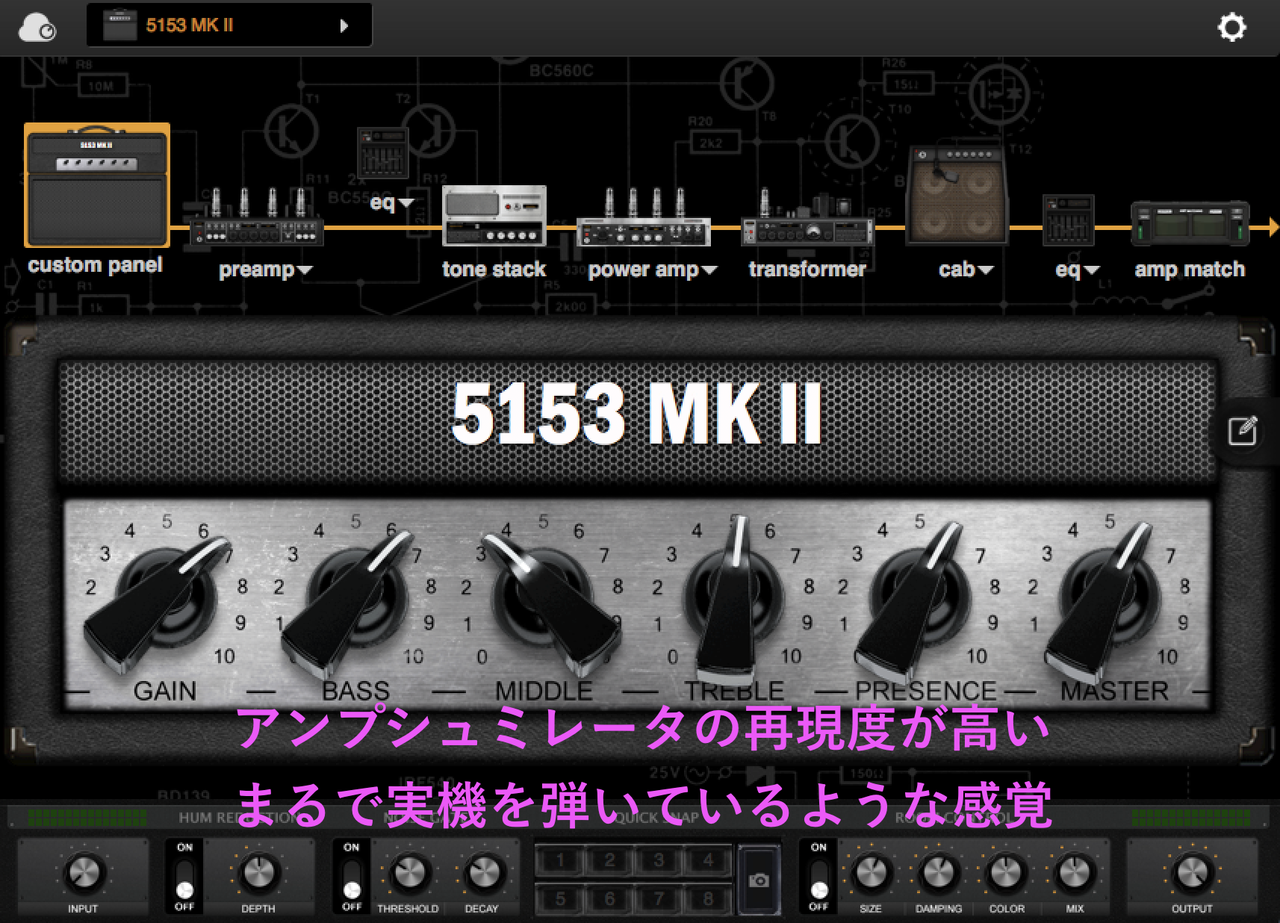Viewport: 1280px width, 923px height.
Task: Select quick snap slot 8
Action: [708, 898]
